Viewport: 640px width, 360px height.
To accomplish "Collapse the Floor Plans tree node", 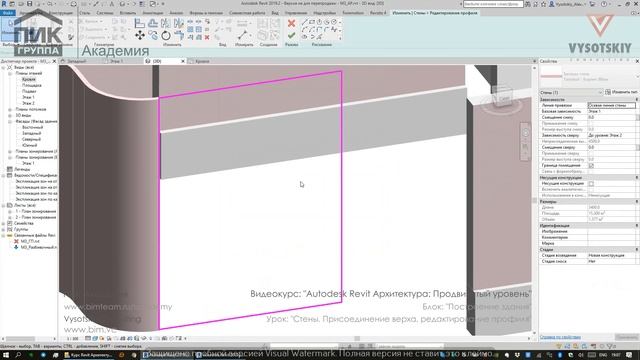I will (x=10, y=73).
